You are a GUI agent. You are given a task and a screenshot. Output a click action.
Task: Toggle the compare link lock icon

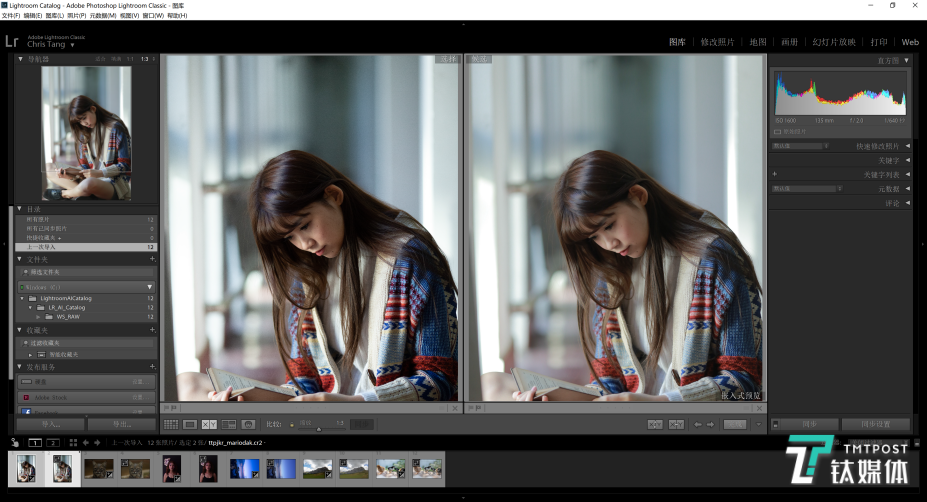291,425
